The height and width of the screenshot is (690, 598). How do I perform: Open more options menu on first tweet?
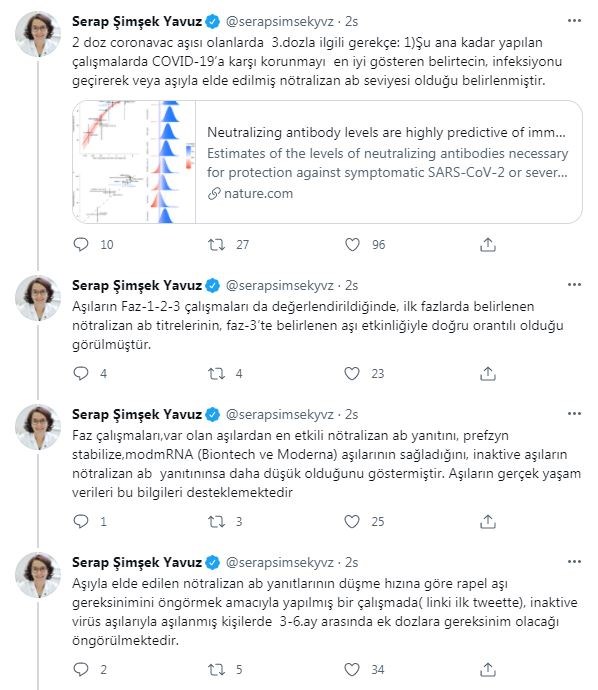574,21
